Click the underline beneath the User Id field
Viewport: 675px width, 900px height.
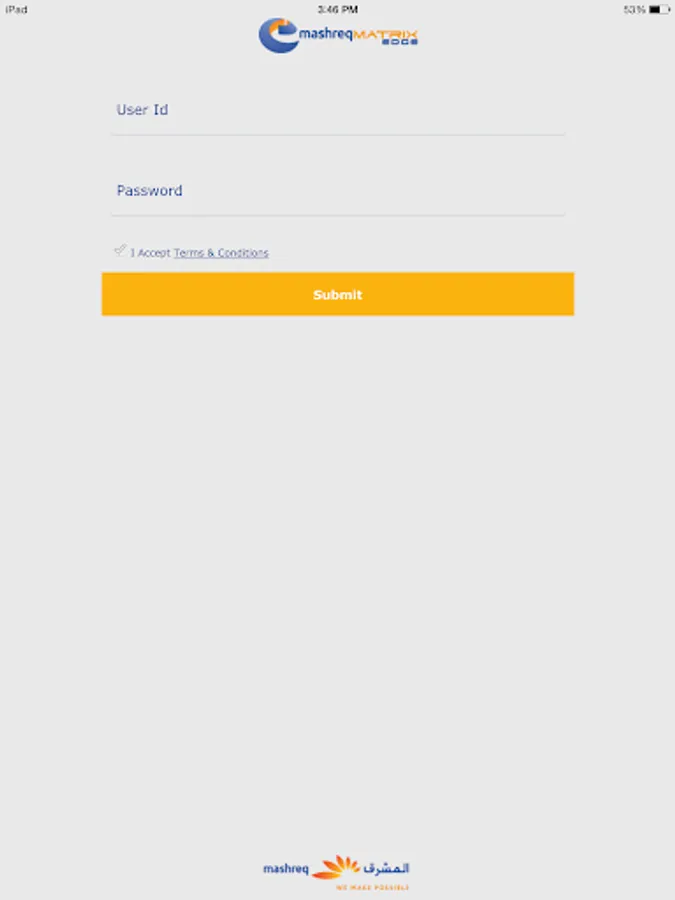pyautogui.click(x=338, y=135)
